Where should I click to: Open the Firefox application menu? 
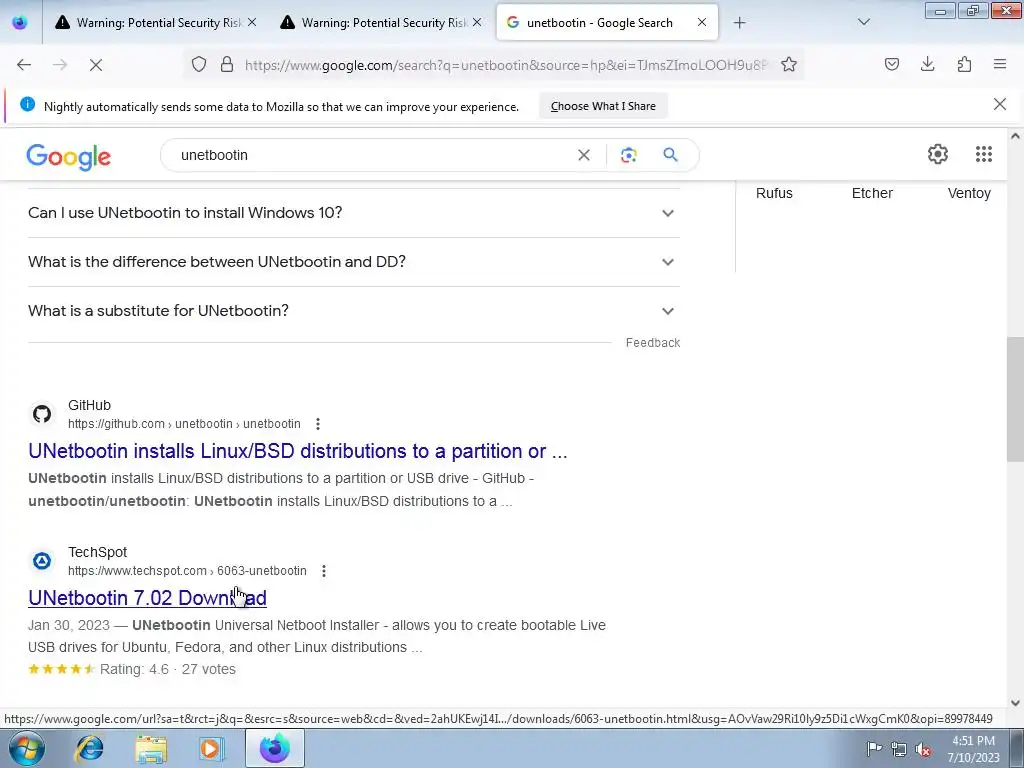point(1000,64)
